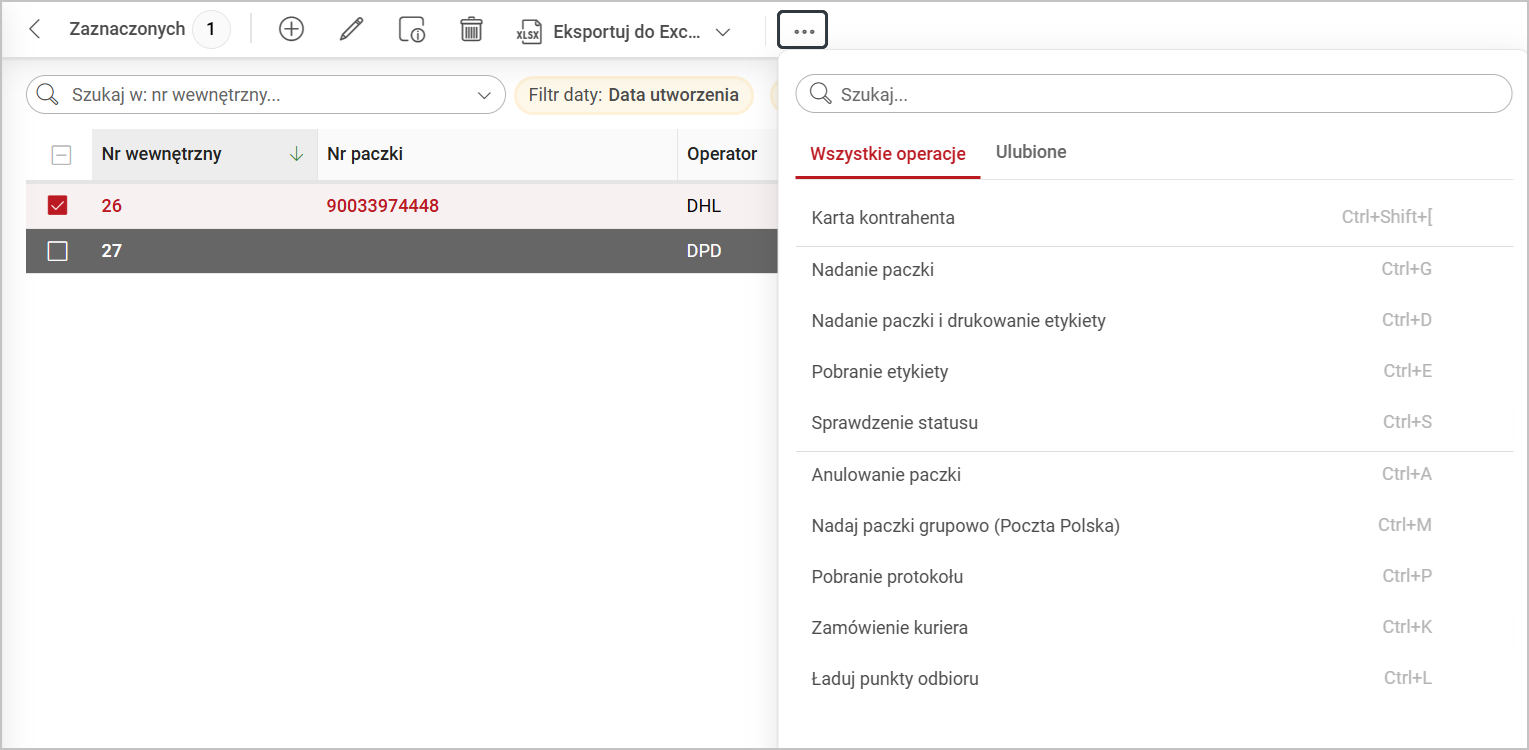Check the checkbox for row 27
The width and height of the screenshot is (1529, 750).
pyautogui.click(x=58, y=251)
